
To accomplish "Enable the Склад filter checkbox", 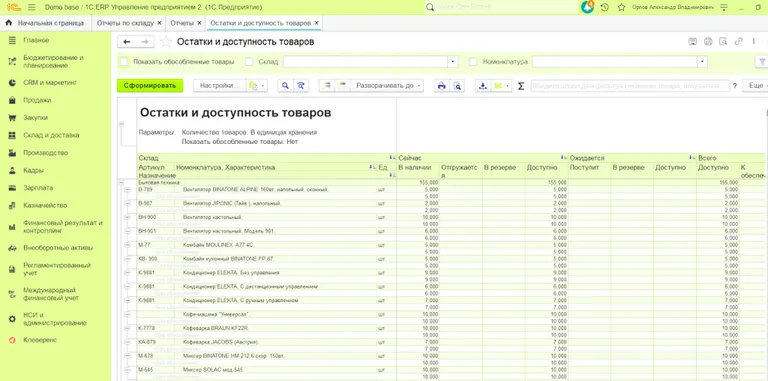I will (249, 62).
